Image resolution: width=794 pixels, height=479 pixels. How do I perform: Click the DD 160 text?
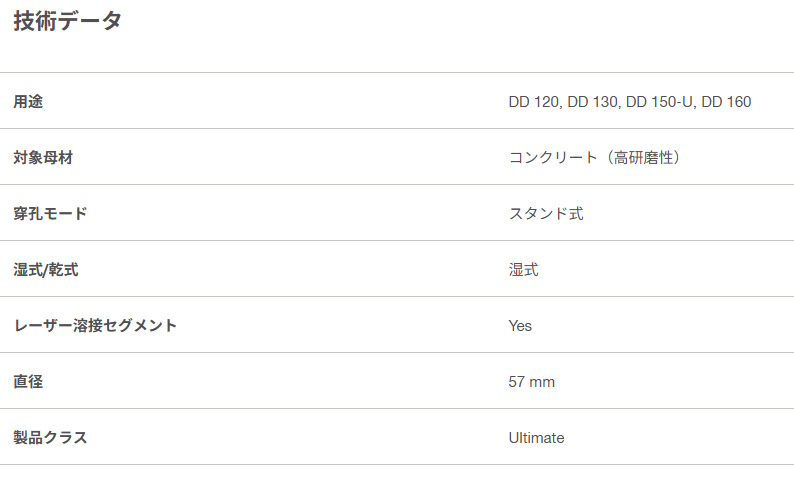726,101
